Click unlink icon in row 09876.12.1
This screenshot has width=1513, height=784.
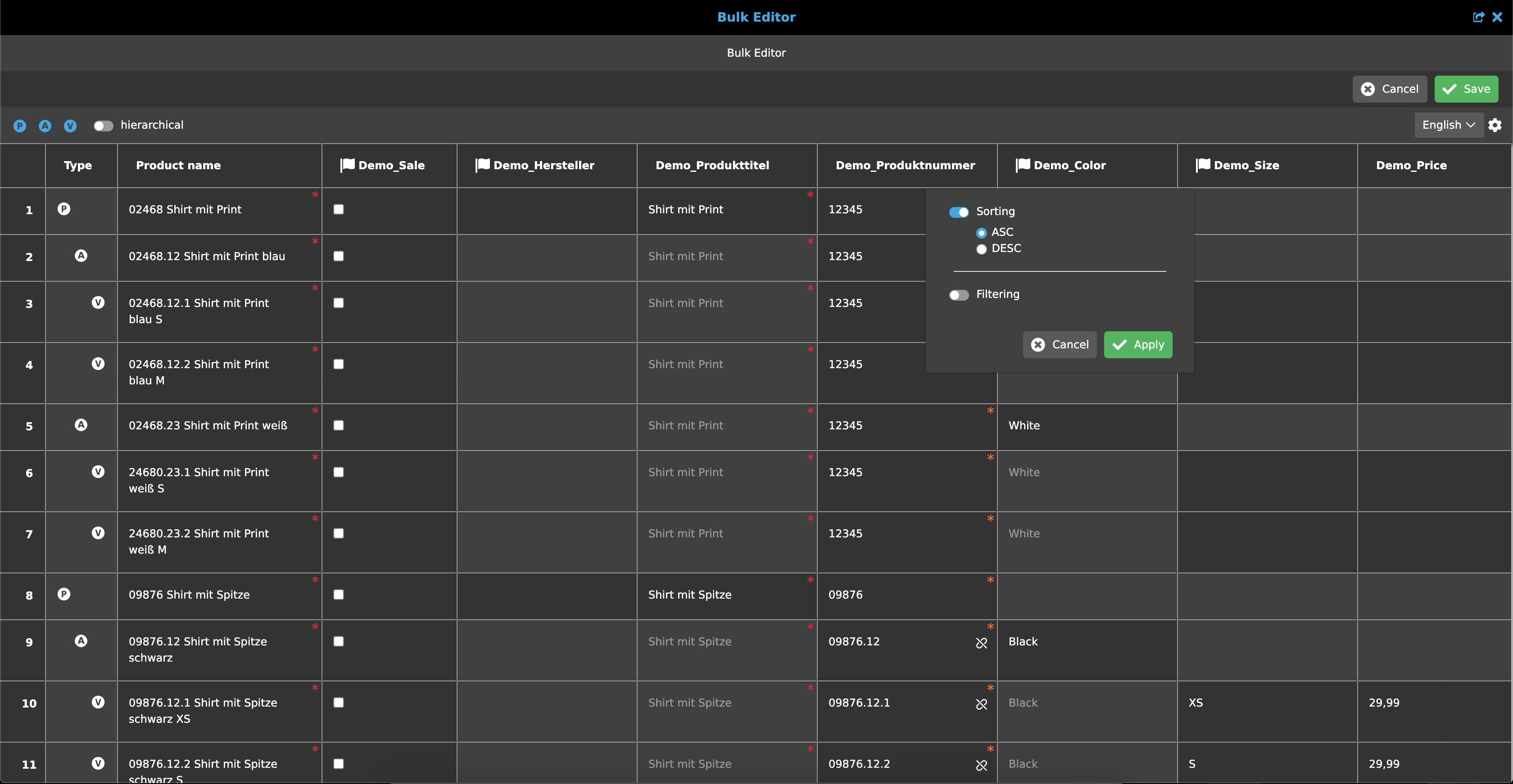(x=981, y=704)
